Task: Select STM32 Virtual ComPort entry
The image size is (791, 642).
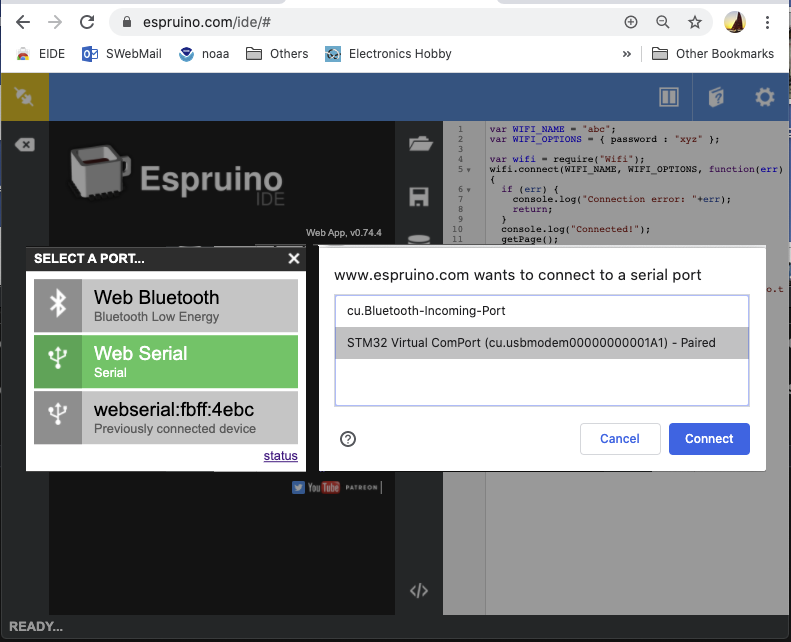Action: pos(542,343)
